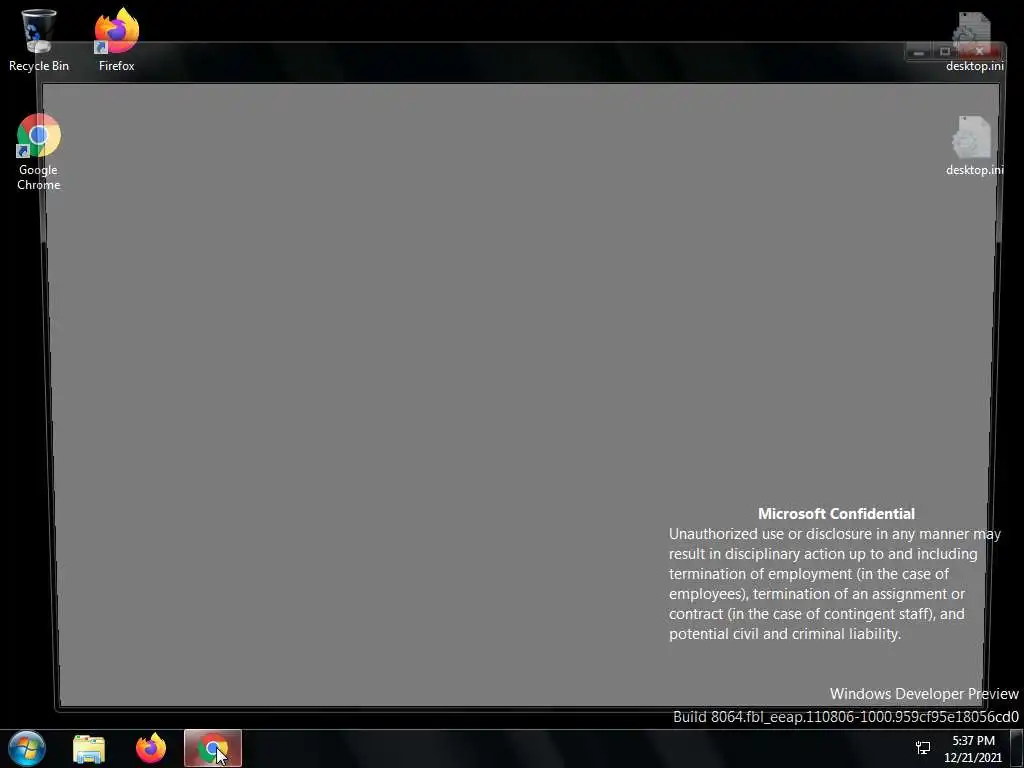Minimize the opening Chrome window
Viewport: 1024px width, 768px height.
pos(919,52)
